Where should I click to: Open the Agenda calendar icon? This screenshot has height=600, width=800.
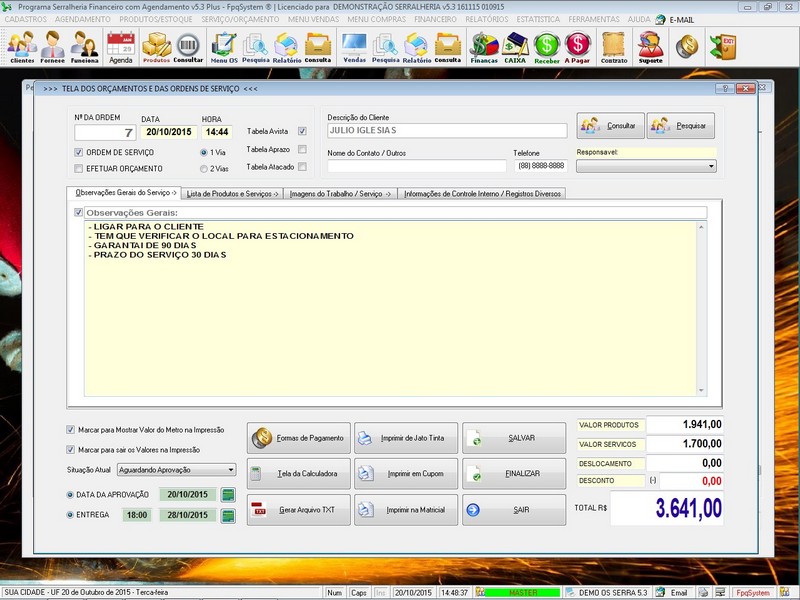[121, 47]
